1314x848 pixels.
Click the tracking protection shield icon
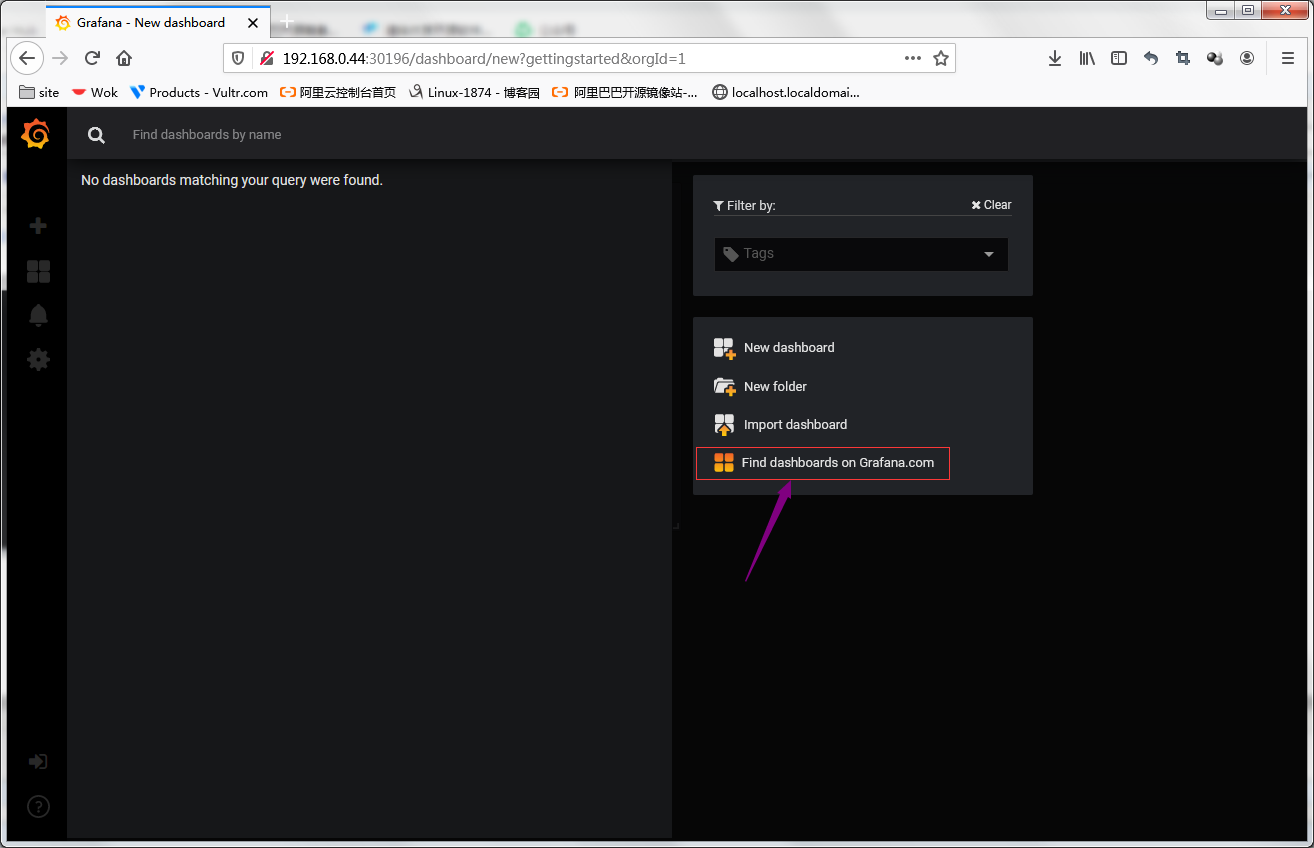238,59
